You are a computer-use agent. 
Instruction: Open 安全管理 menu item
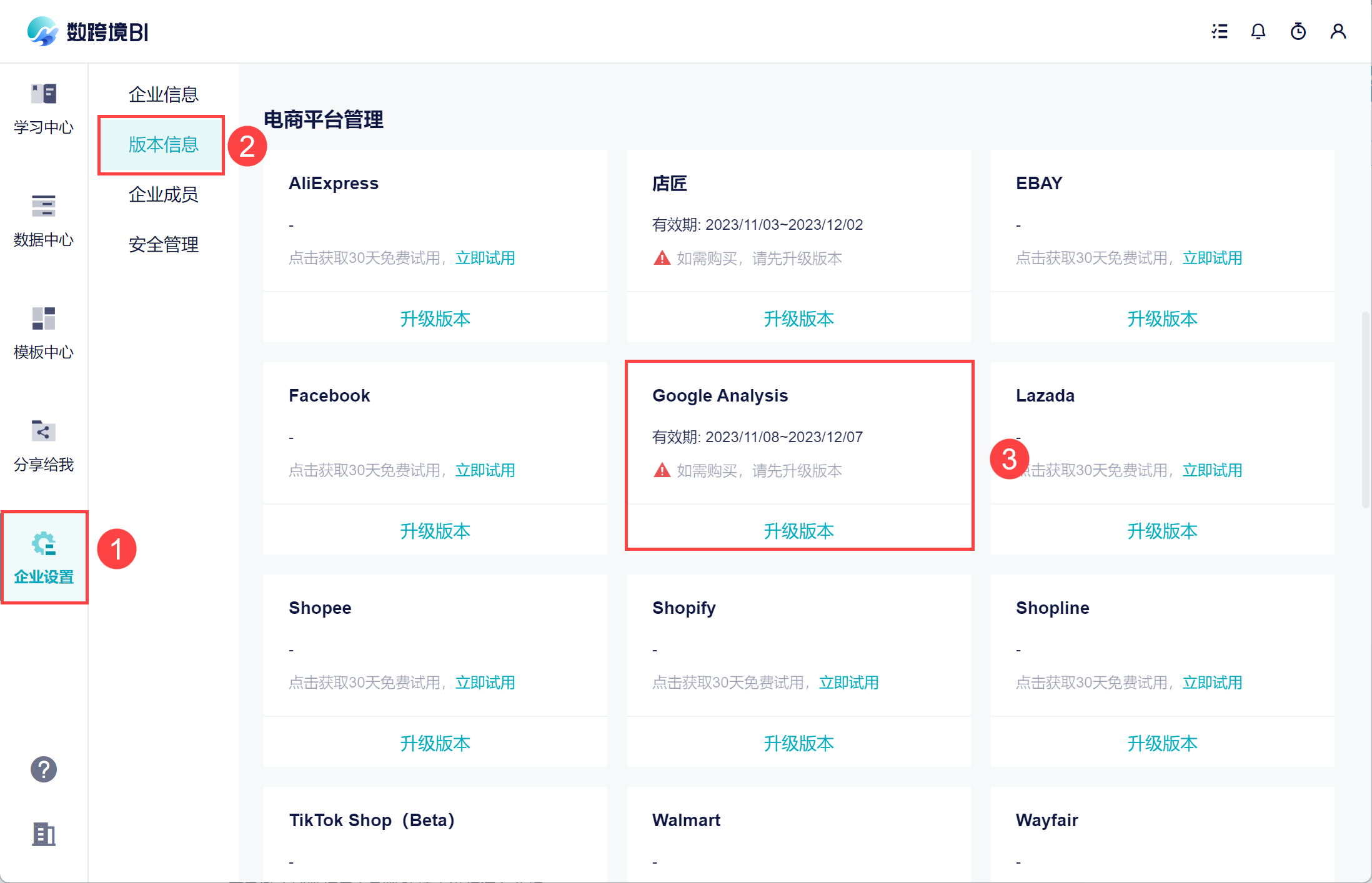coord(163,244)
